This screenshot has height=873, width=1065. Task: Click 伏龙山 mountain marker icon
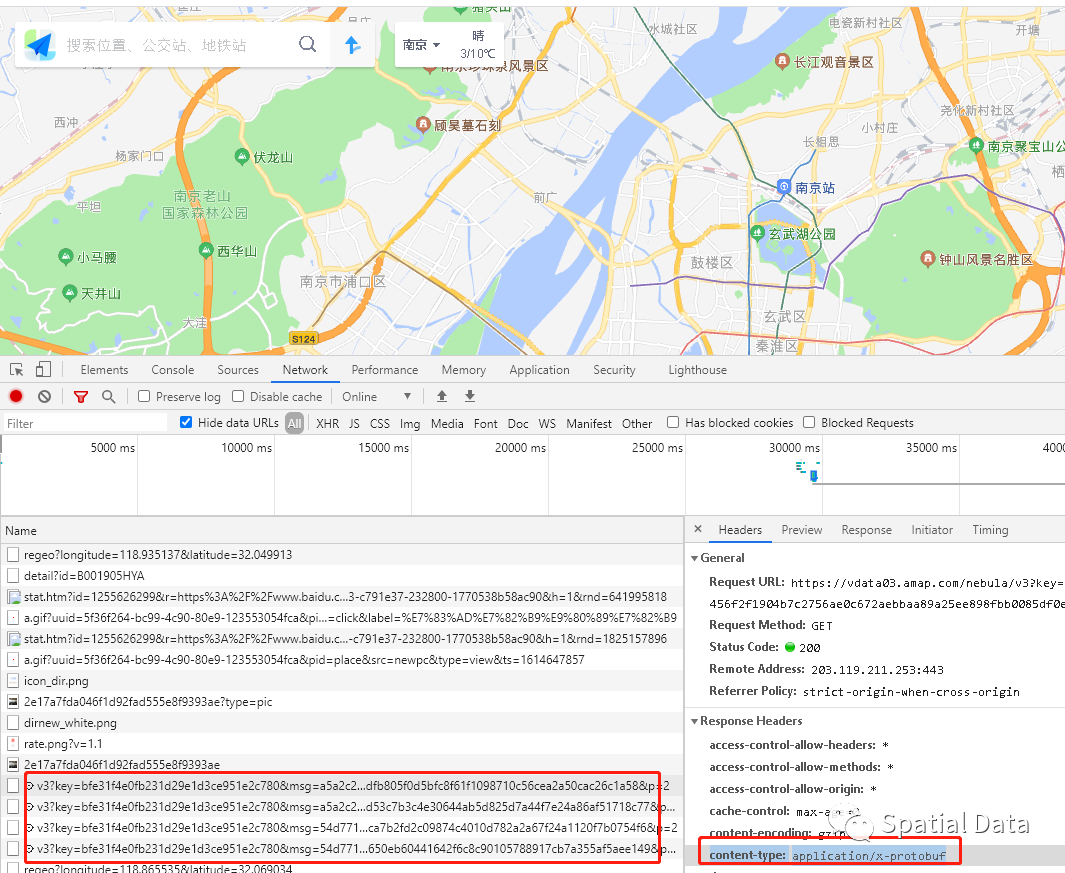point(242,157)
